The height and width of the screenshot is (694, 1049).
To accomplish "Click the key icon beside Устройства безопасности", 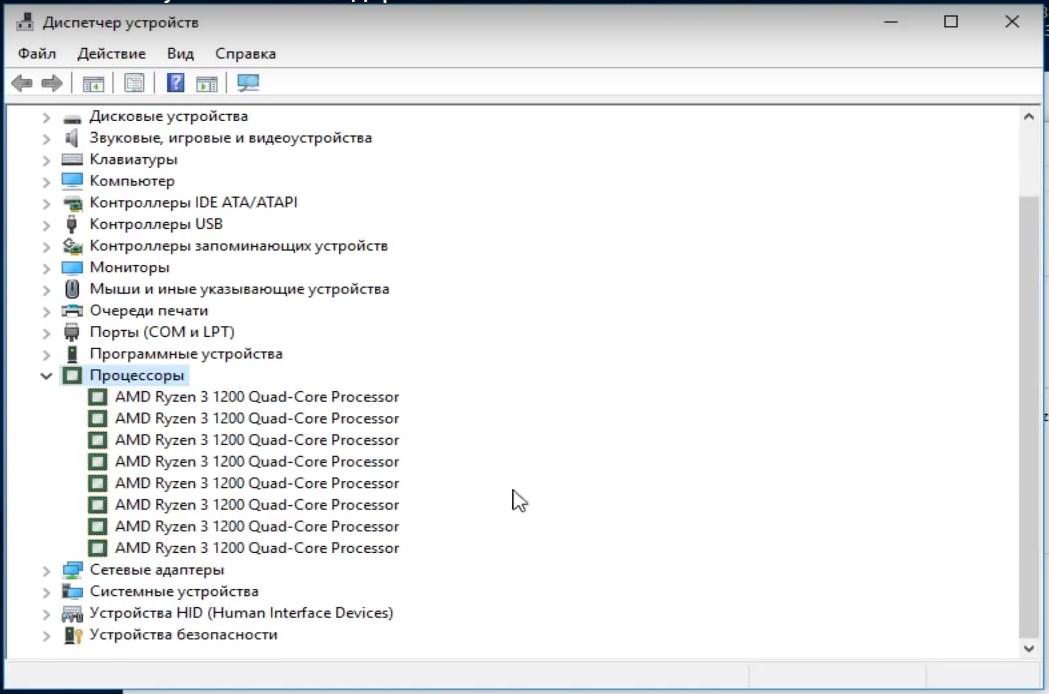I will click(73, 635).
